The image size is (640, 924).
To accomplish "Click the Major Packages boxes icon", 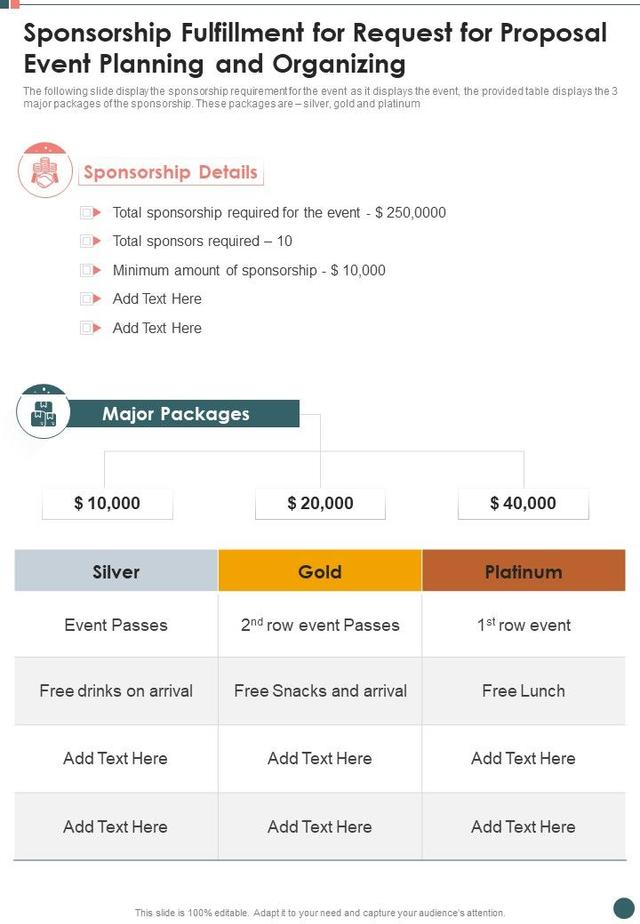I will (44, 412).
